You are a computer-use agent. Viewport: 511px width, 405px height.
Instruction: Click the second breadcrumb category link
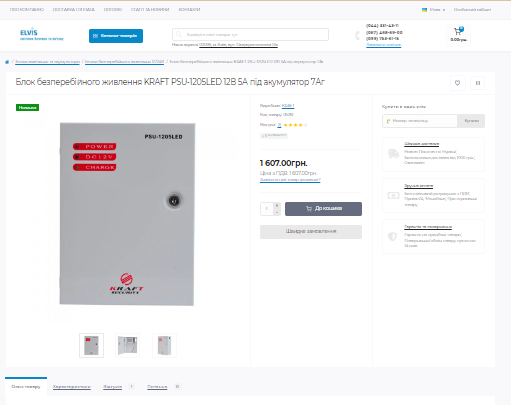(124, 62)
